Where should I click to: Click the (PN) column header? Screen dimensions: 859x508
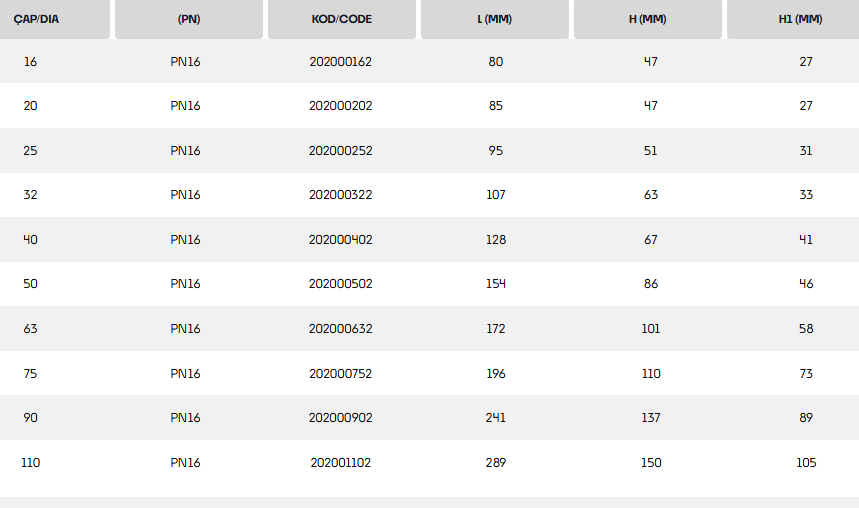[188, 19]
